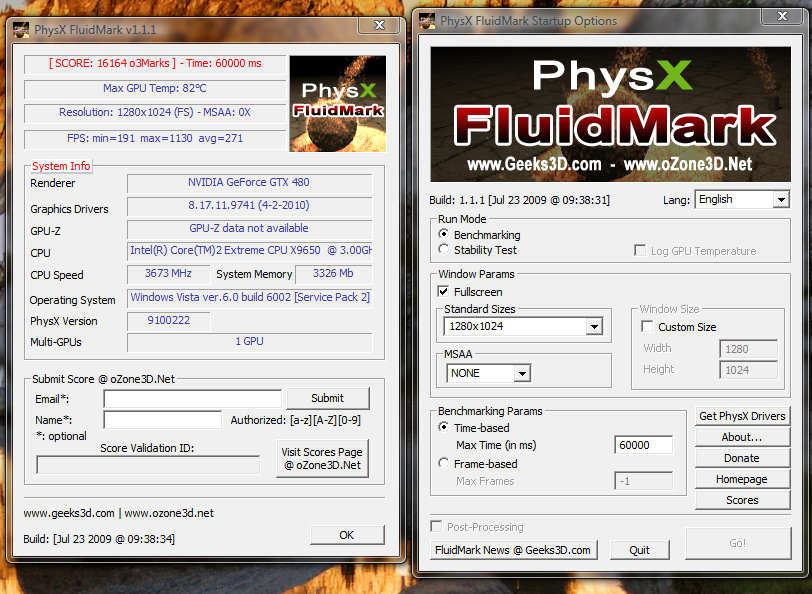Click the Submit score button

(328, 398)
